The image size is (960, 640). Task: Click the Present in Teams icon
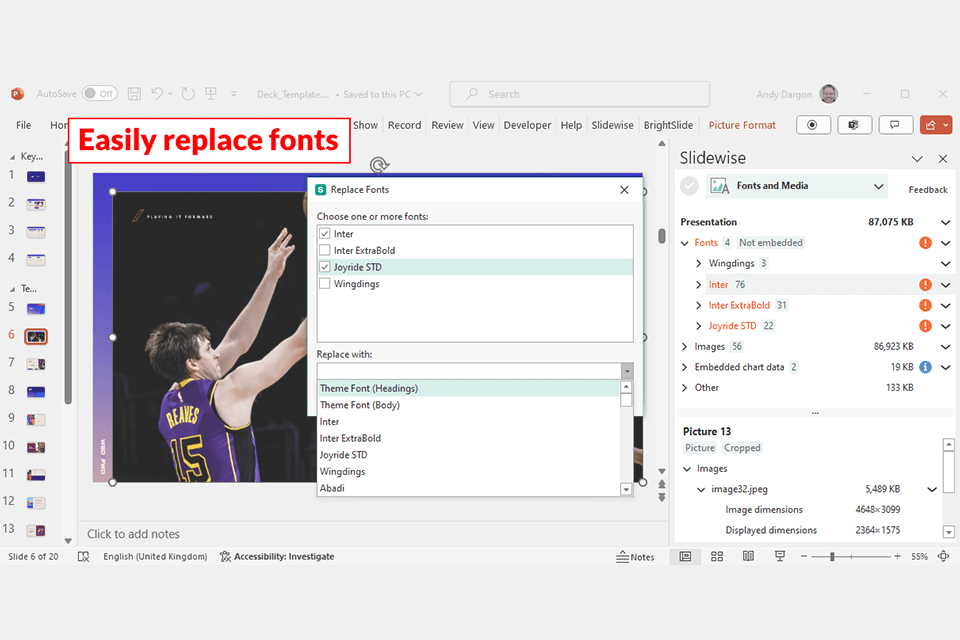click(854, 125)
